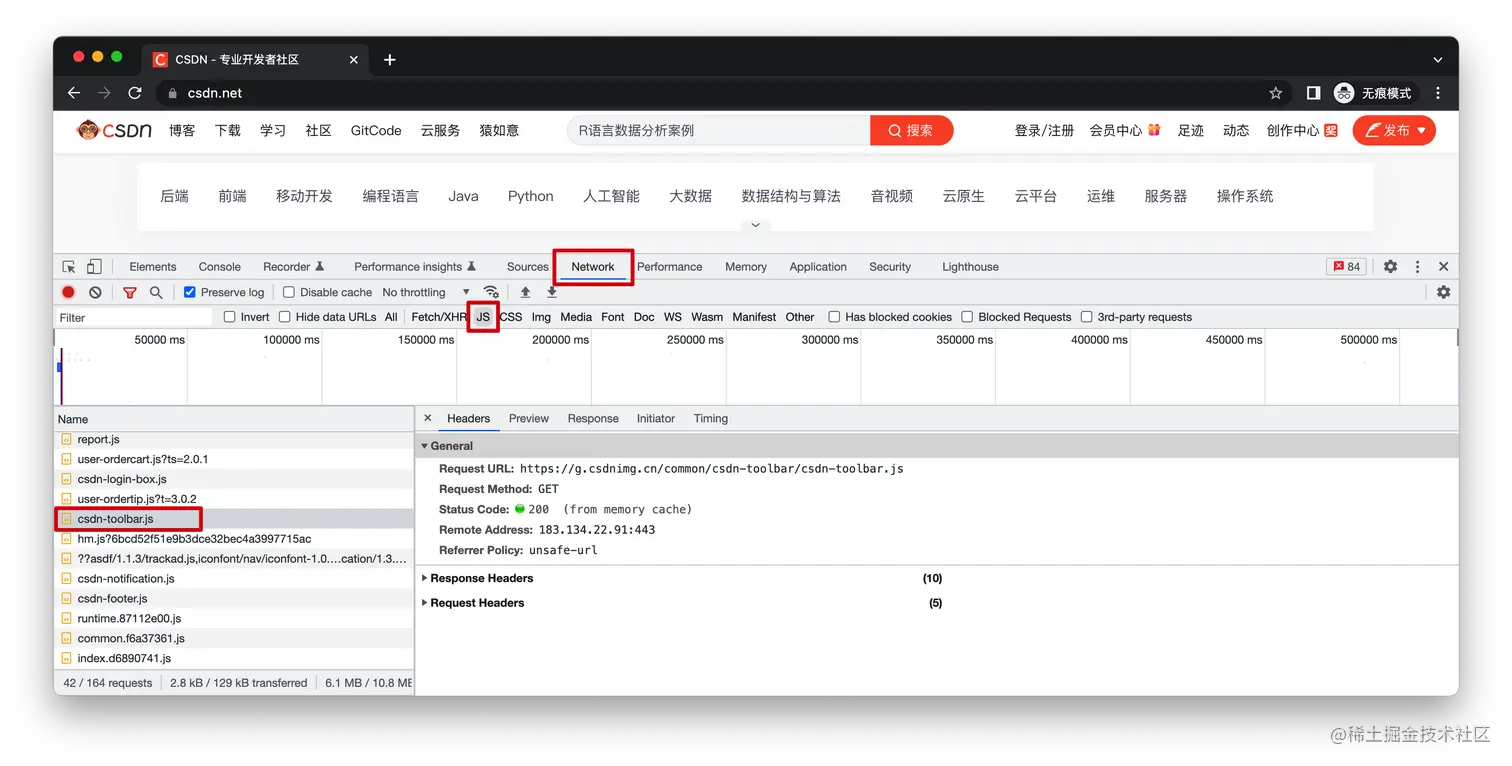This screenshot has width=1512, height=766.
Task: Close the CSDN browser tab
Action: 354,60
